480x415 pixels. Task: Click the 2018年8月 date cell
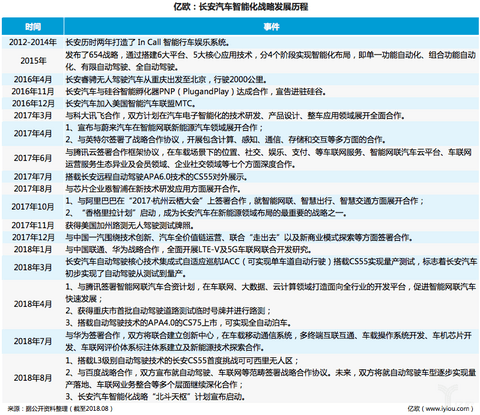[33, 378]
